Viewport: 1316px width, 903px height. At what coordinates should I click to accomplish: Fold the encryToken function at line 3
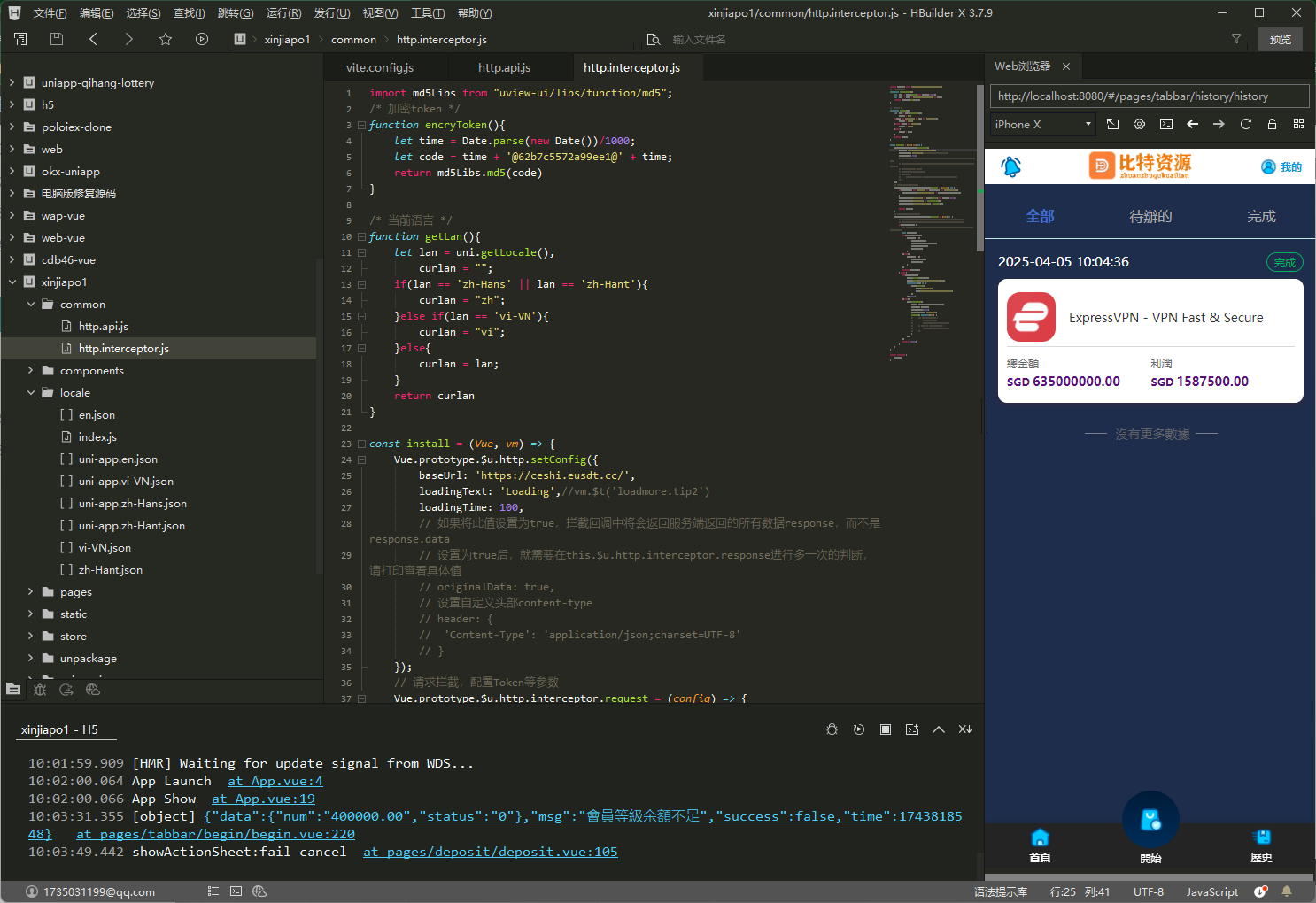pyautogui.click(x=361, y=125)
